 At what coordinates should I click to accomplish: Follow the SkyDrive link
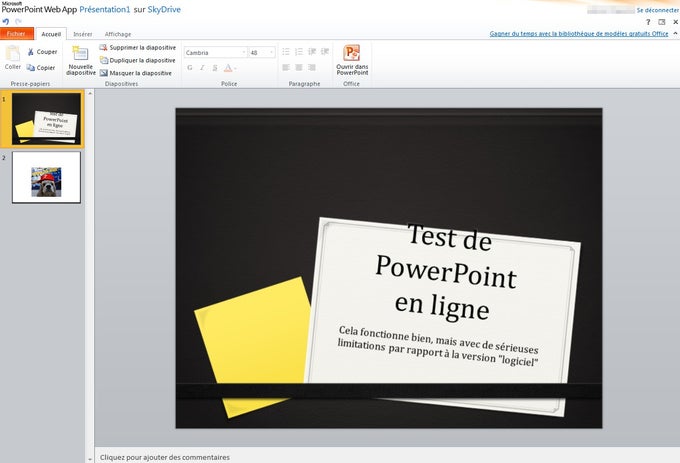164,10
